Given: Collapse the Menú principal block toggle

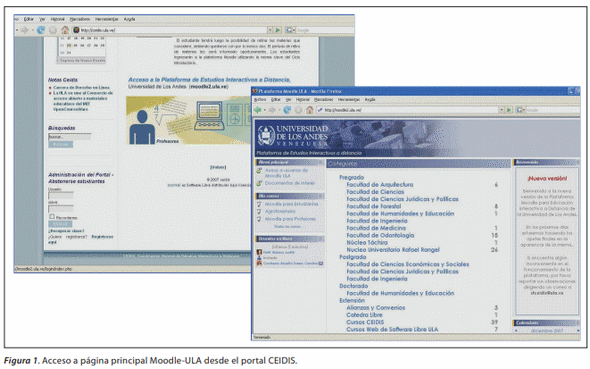Looking at the screenshot, I should pyautogui.click(x=321, y=162).
